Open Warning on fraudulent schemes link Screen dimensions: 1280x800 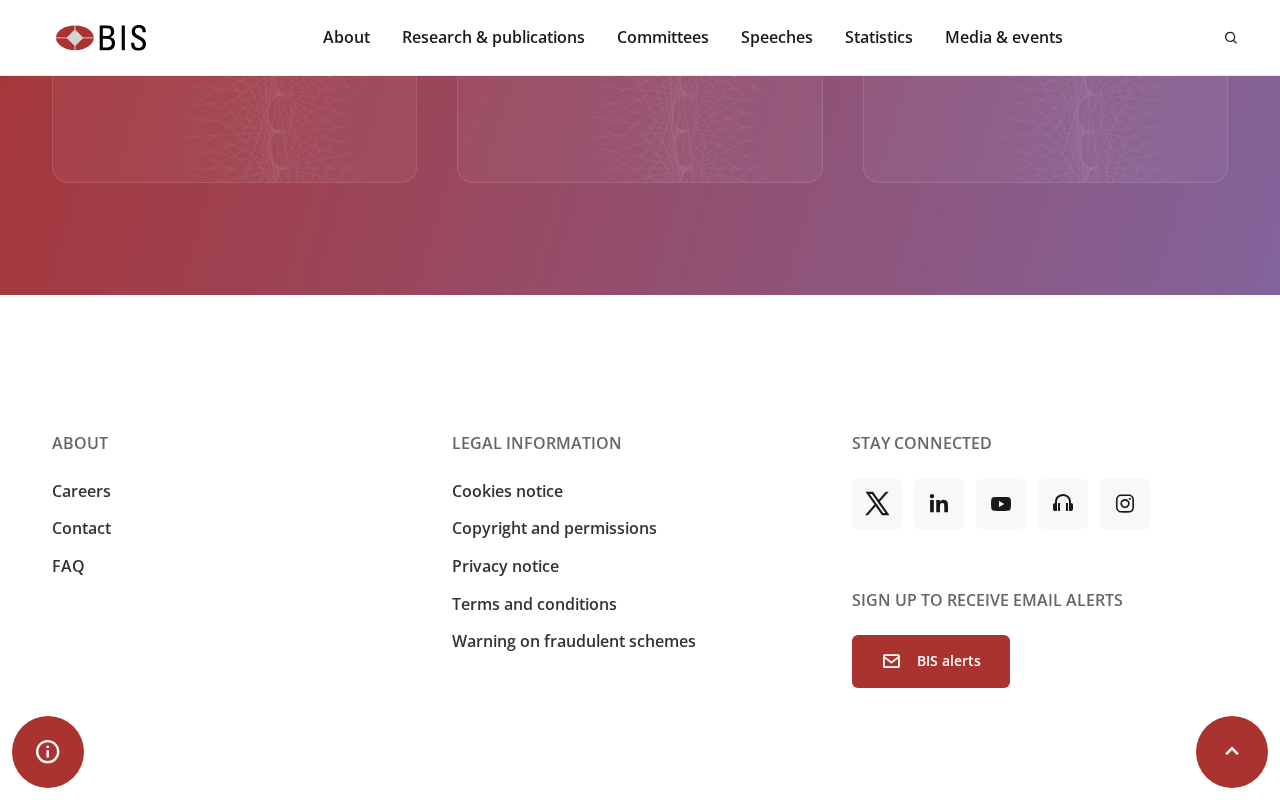574,641
